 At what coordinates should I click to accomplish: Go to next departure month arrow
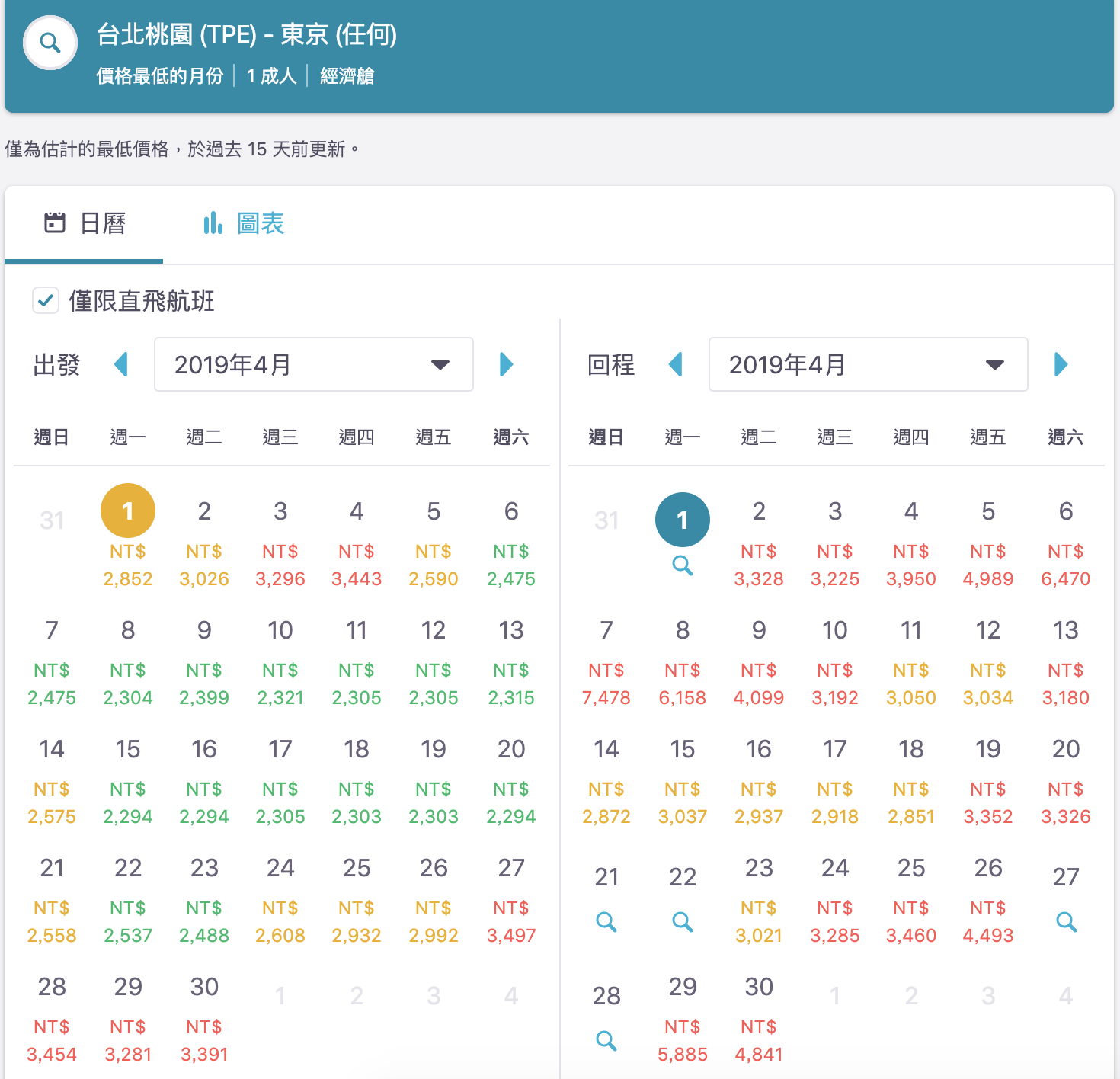click(506, 364)
